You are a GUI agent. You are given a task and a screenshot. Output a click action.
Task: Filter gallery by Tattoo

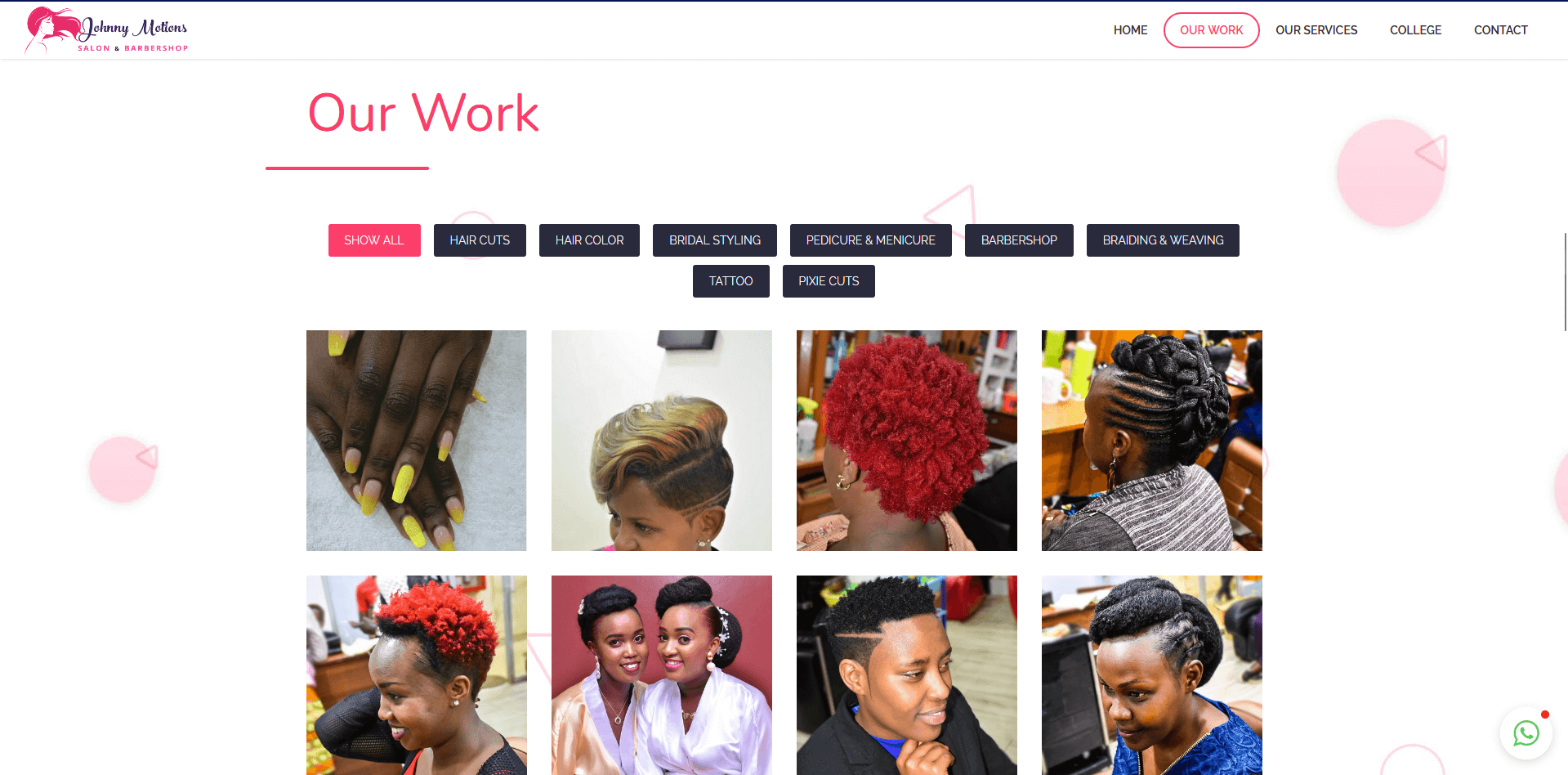click(x=731, y=281)
